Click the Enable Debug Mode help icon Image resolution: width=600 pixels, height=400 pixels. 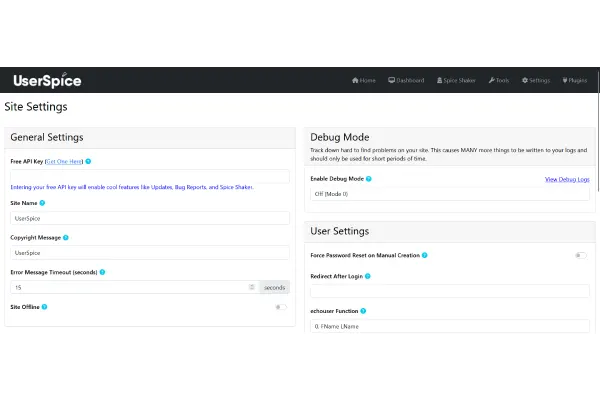point(369,179)
